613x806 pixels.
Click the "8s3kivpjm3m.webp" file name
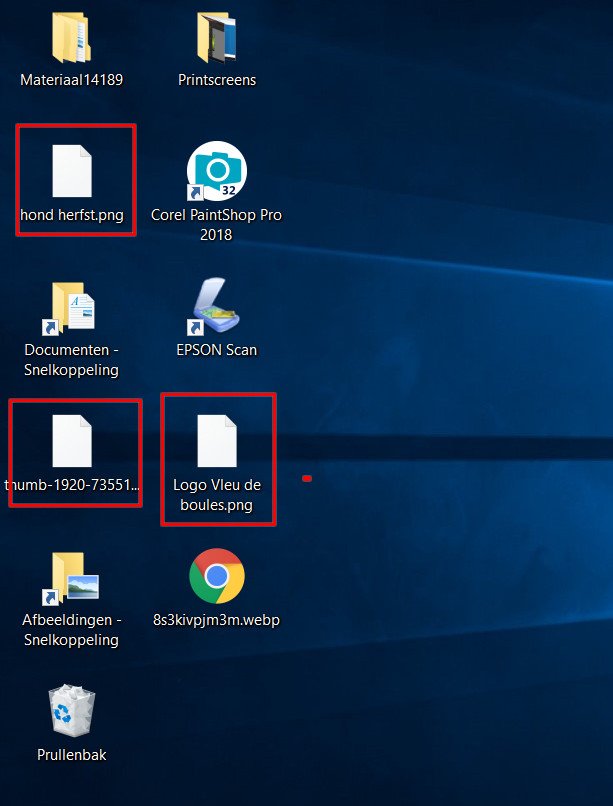(216, 620)
